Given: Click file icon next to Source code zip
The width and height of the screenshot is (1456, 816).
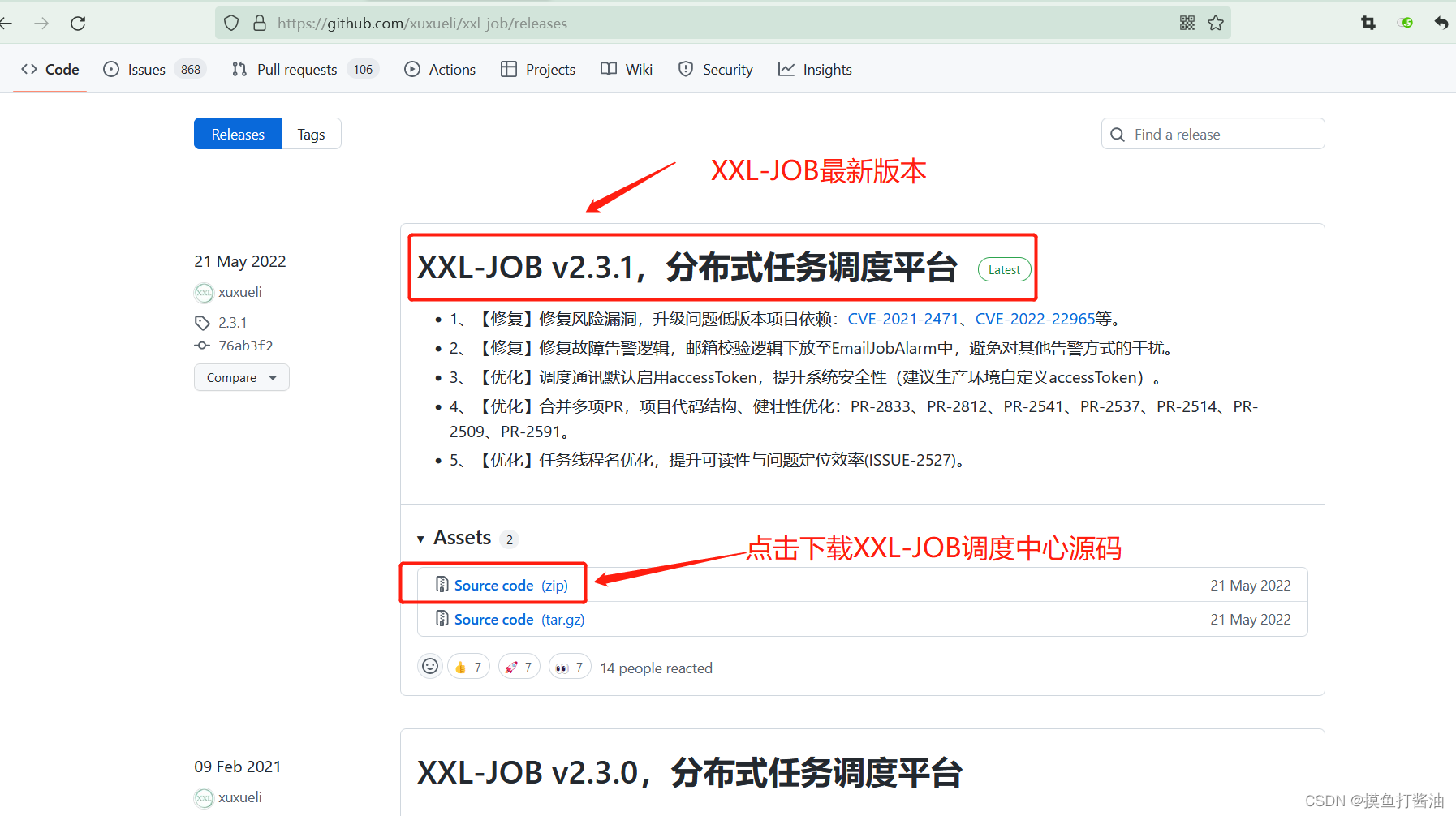Looking at the screenshot, I should coord(442,585).
